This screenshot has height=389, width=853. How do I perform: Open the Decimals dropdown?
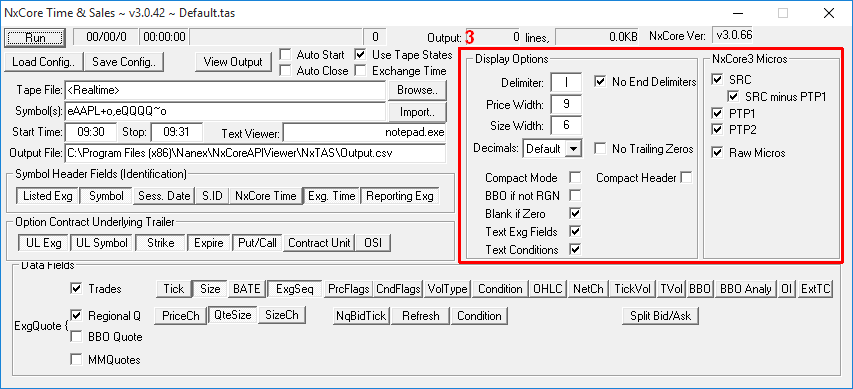point(572,149)
